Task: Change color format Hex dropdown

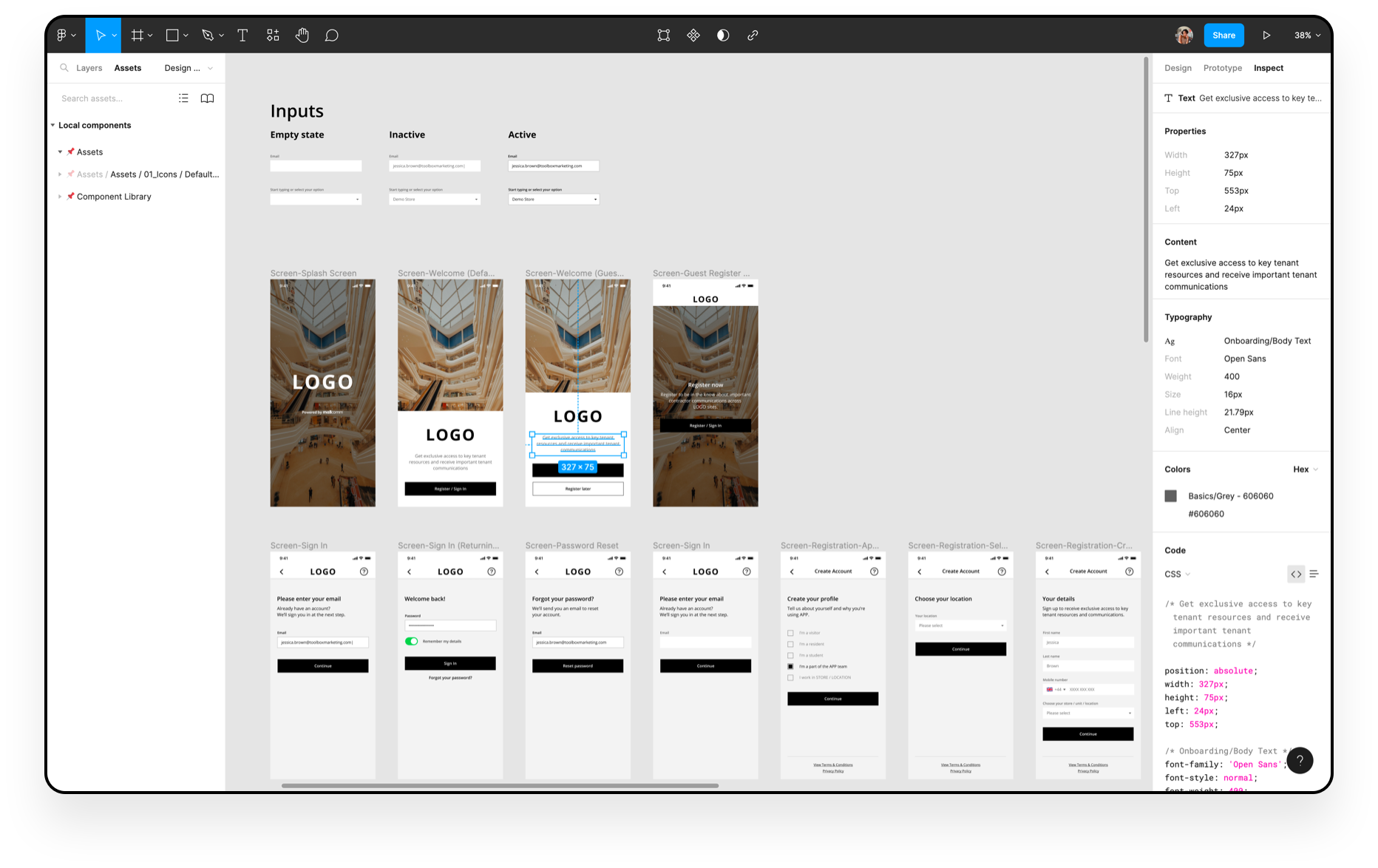Action: pyautogui.click(x=1306, y=469)
